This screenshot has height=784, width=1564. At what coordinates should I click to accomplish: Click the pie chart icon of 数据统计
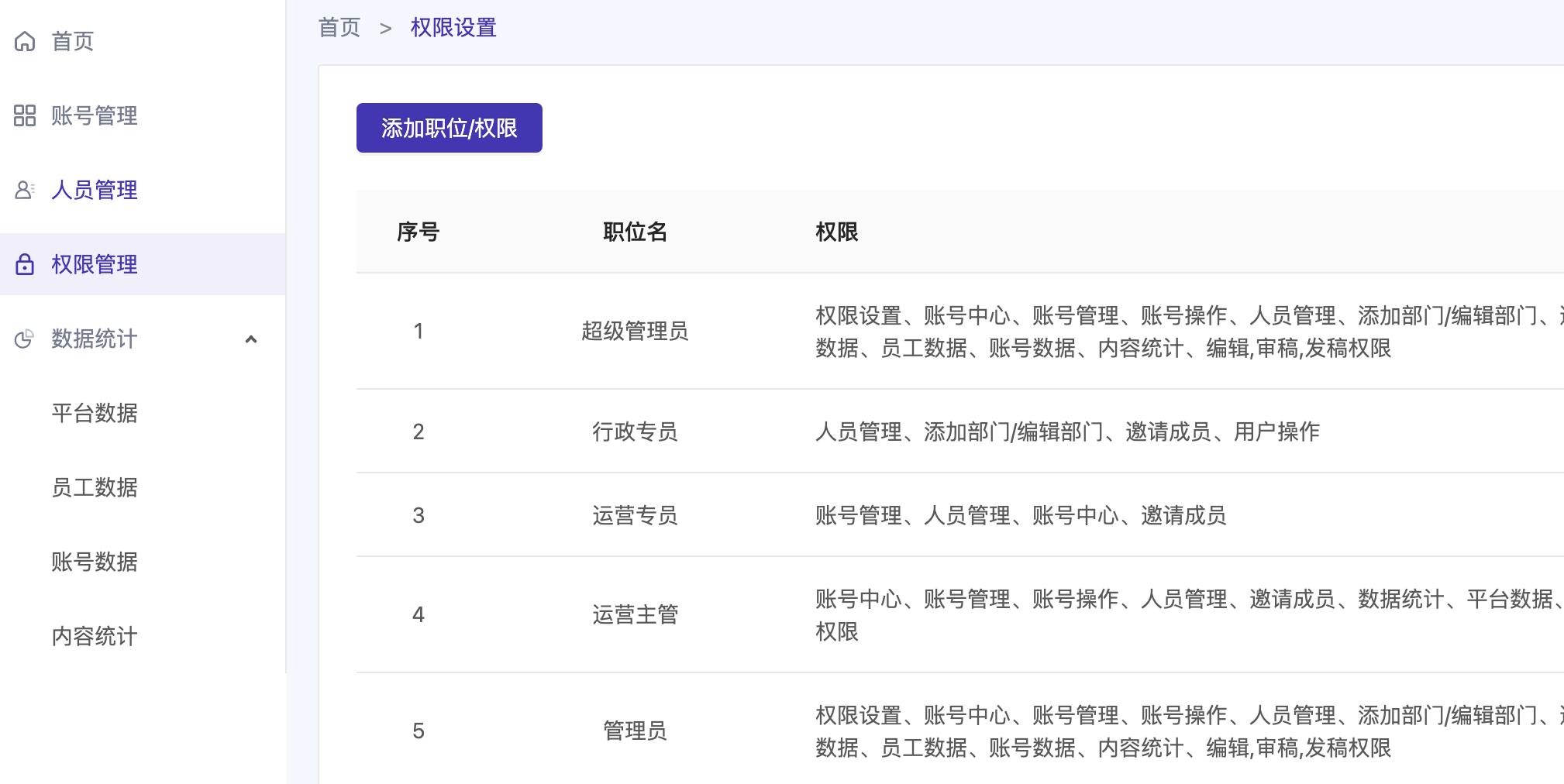(x=26, y=339)
